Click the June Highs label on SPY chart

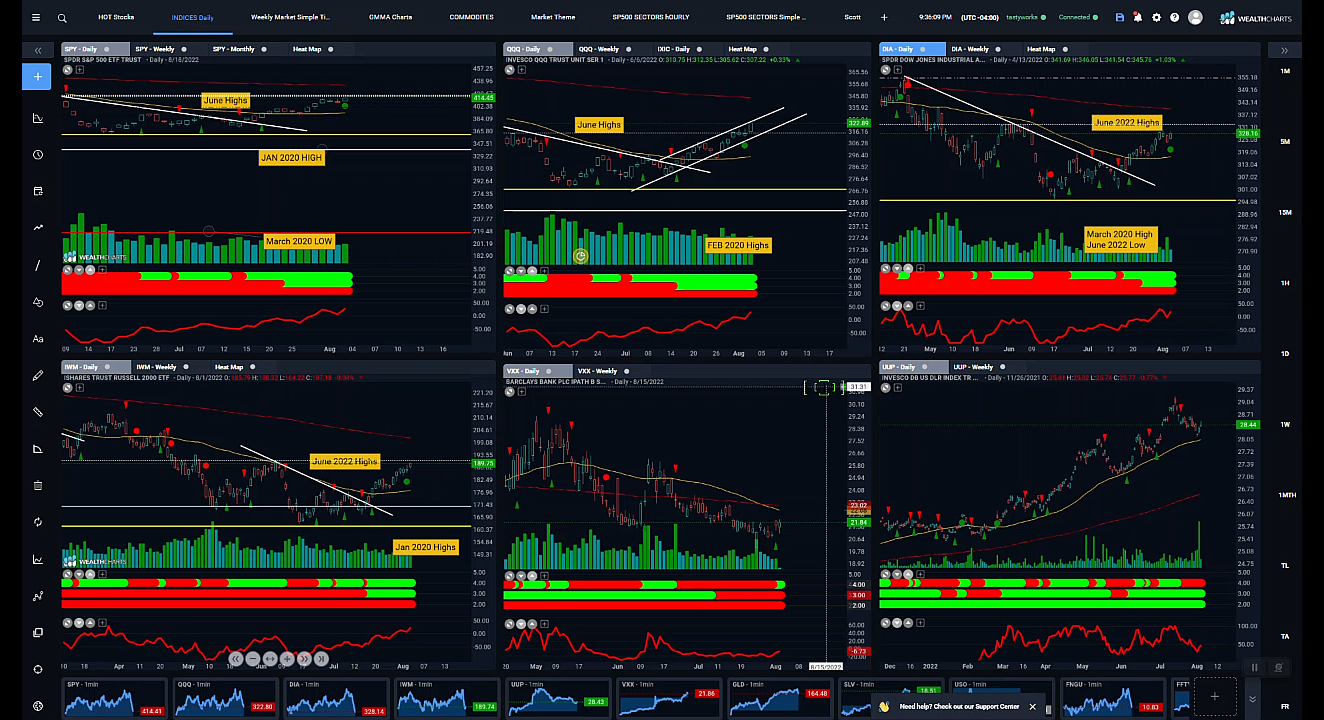point(225,100)
